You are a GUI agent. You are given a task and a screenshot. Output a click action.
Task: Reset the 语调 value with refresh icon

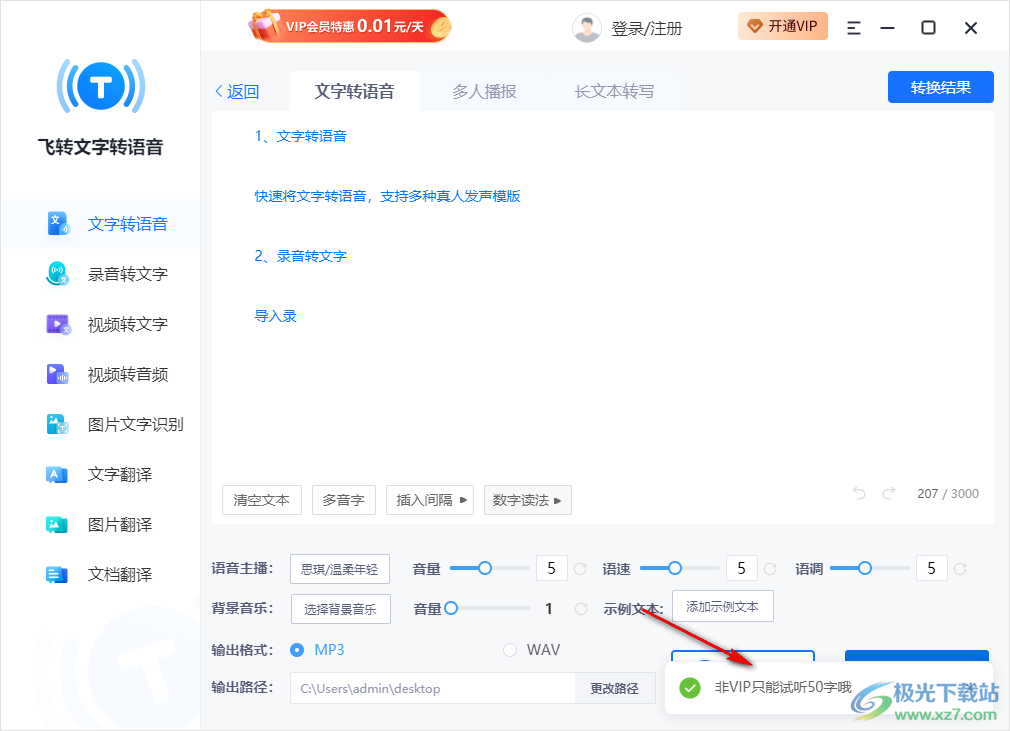coord(960,569)
